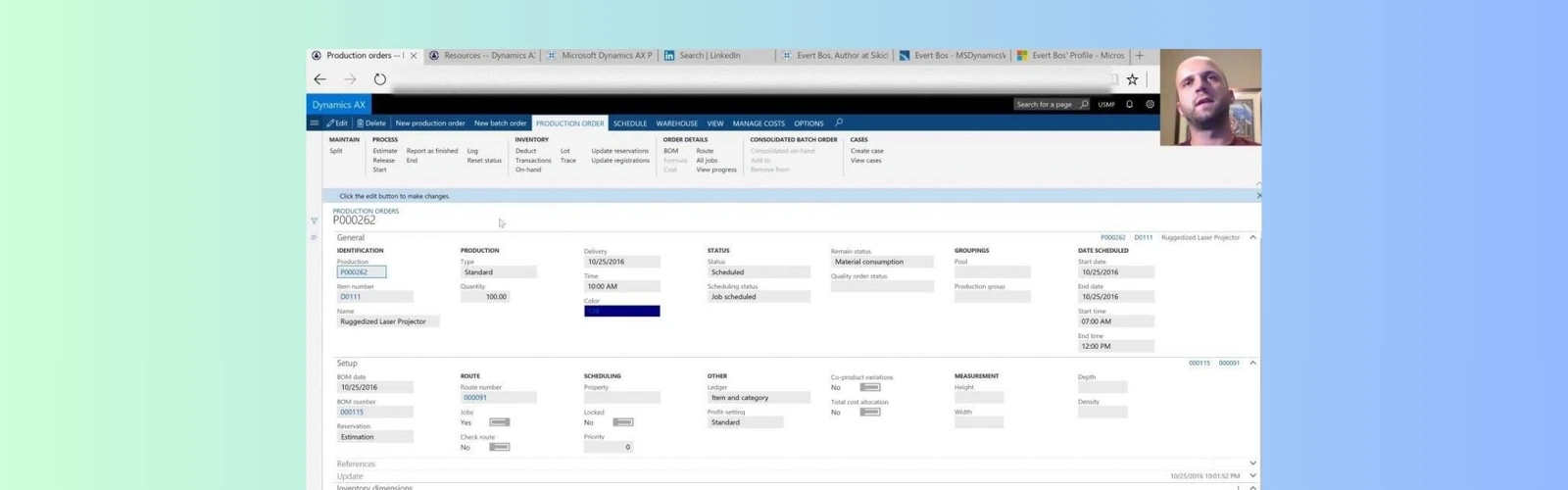Toggle the Total cost allocation switch
This screenshot has height=490, width=1568.
tap(870, 412)
